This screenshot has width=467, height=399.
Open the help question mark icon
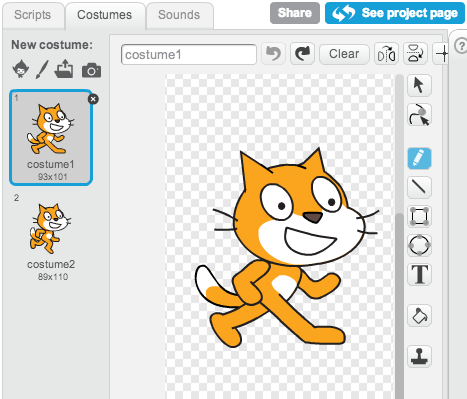click(461, 46)
